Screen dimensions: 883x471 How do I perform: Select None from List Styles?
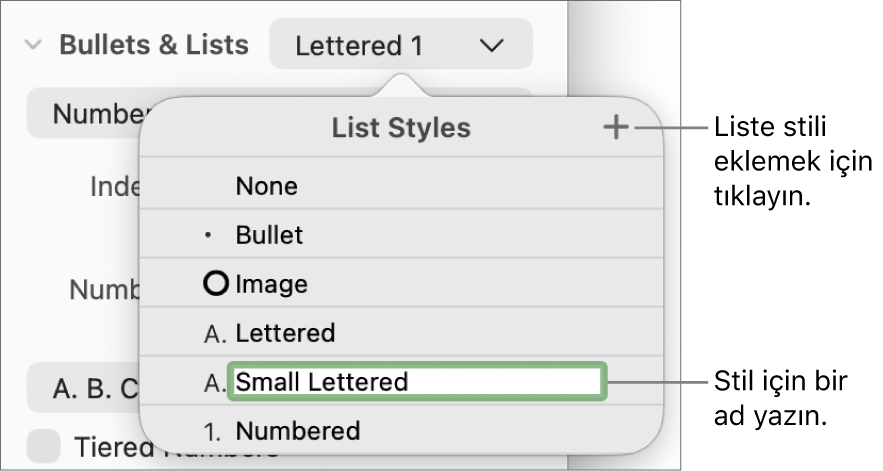[267, 186]
